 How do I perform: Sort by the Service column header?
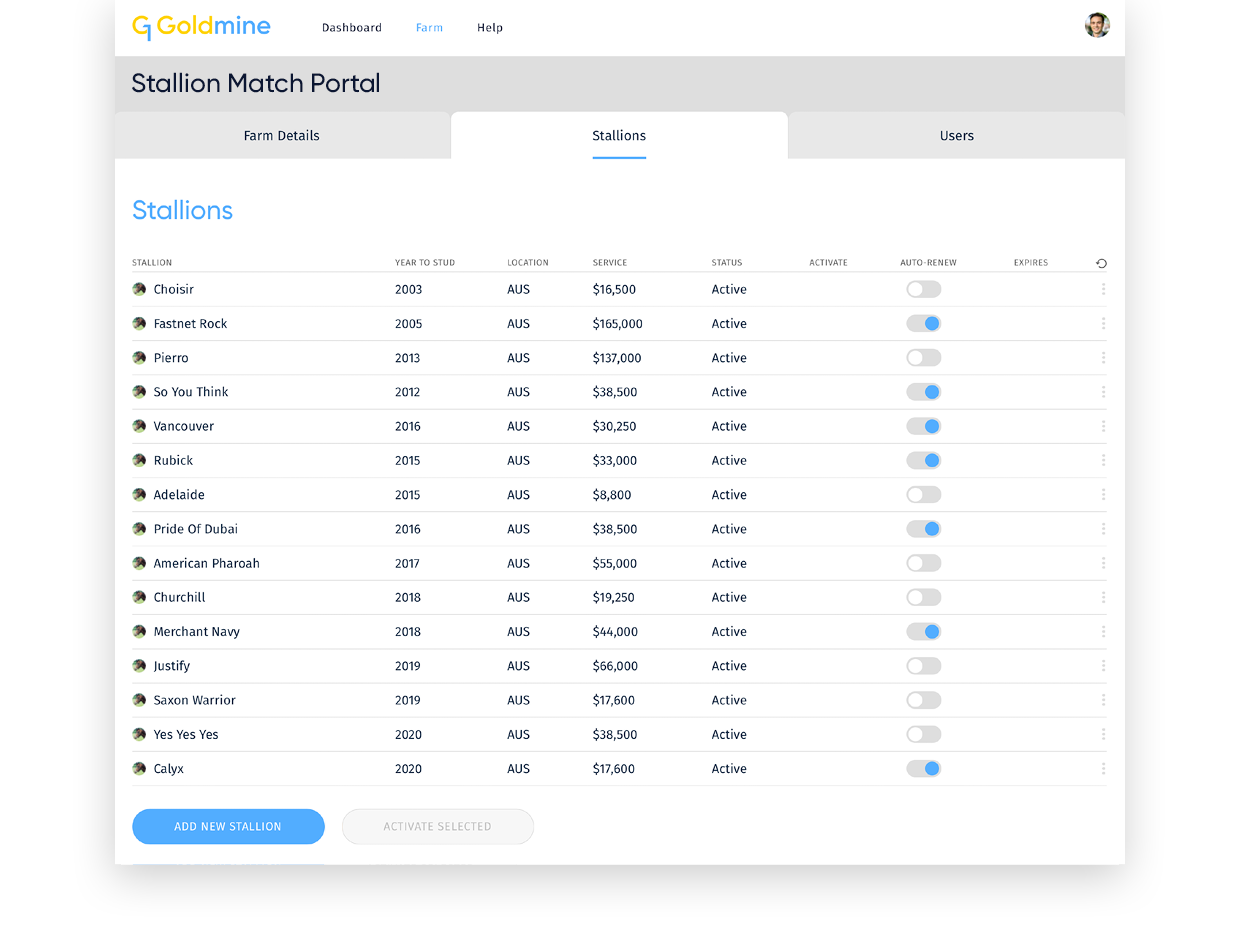[x=610, y=263]
